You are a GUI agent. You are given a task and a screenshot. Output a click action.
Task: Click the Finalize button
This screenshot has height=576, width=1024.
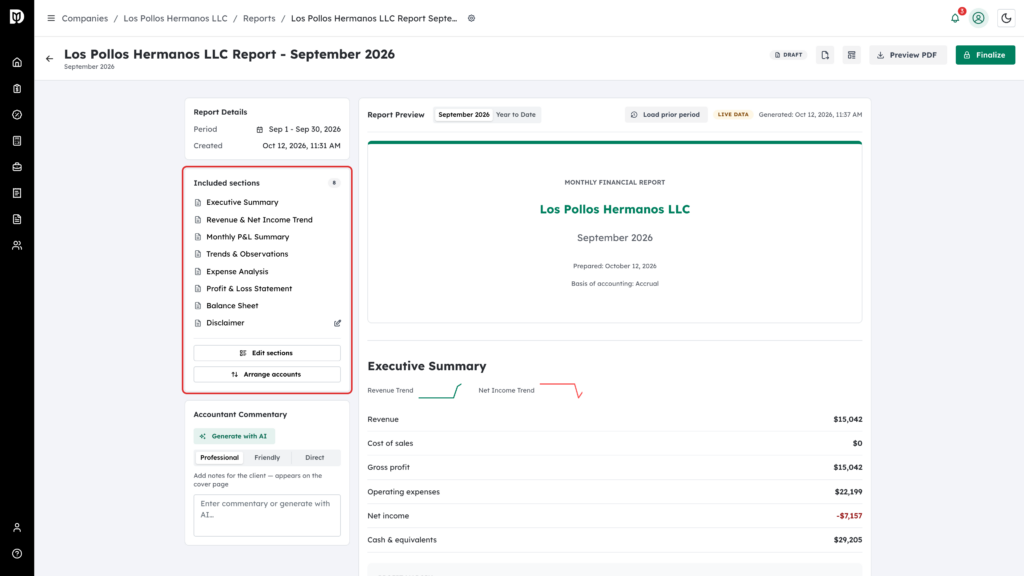pyautogui.click(x=985, y=55)
